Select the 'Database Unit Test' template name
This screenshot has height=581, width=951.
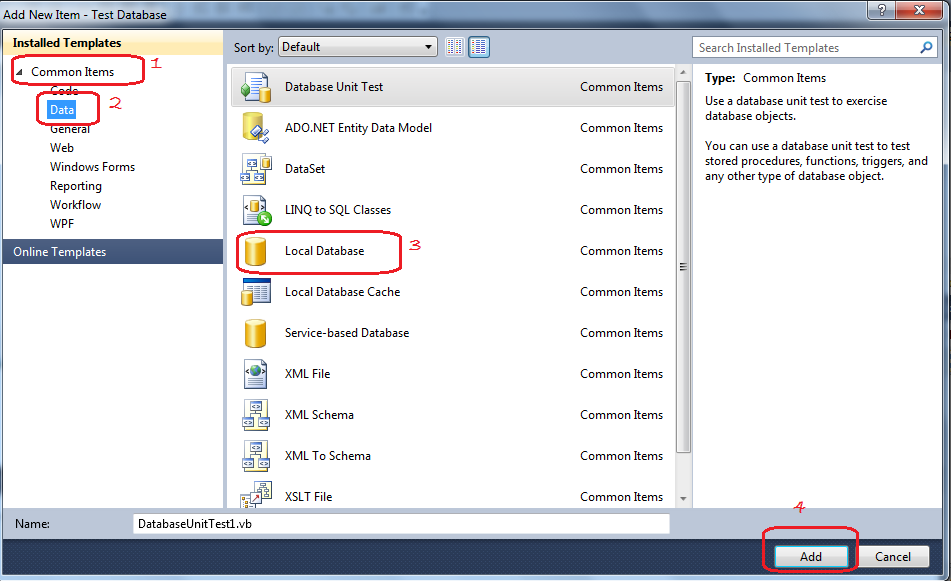pos(334,87)
